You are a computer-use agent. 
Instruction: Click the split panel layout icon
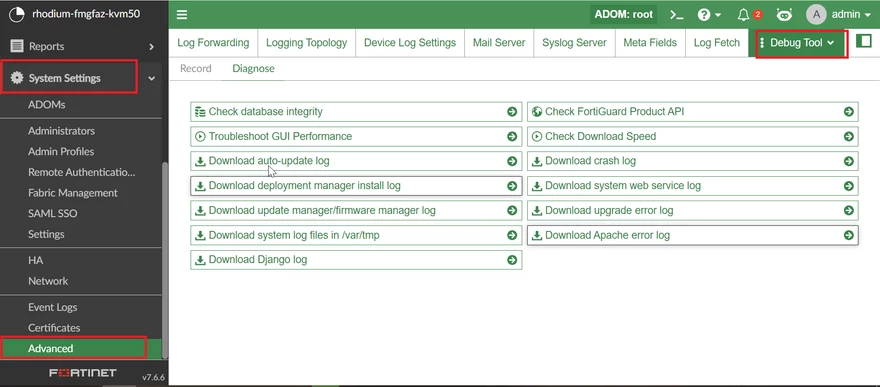(864, 41)
